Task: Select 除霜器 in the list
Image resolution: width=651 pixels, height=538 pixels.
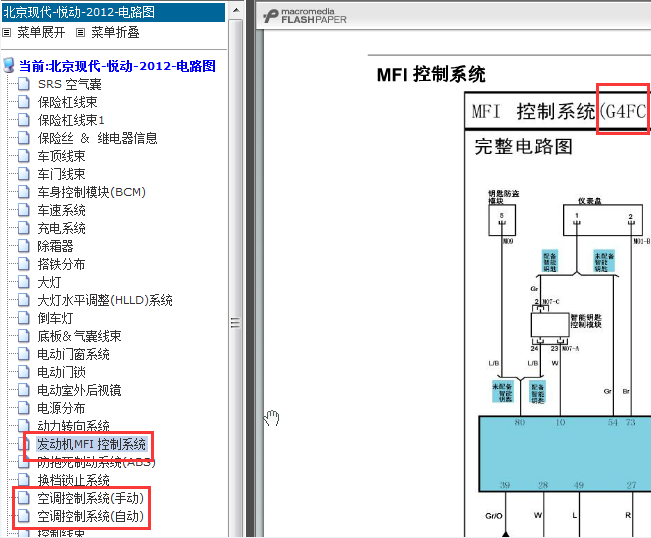Action: [x=56, y=246]
